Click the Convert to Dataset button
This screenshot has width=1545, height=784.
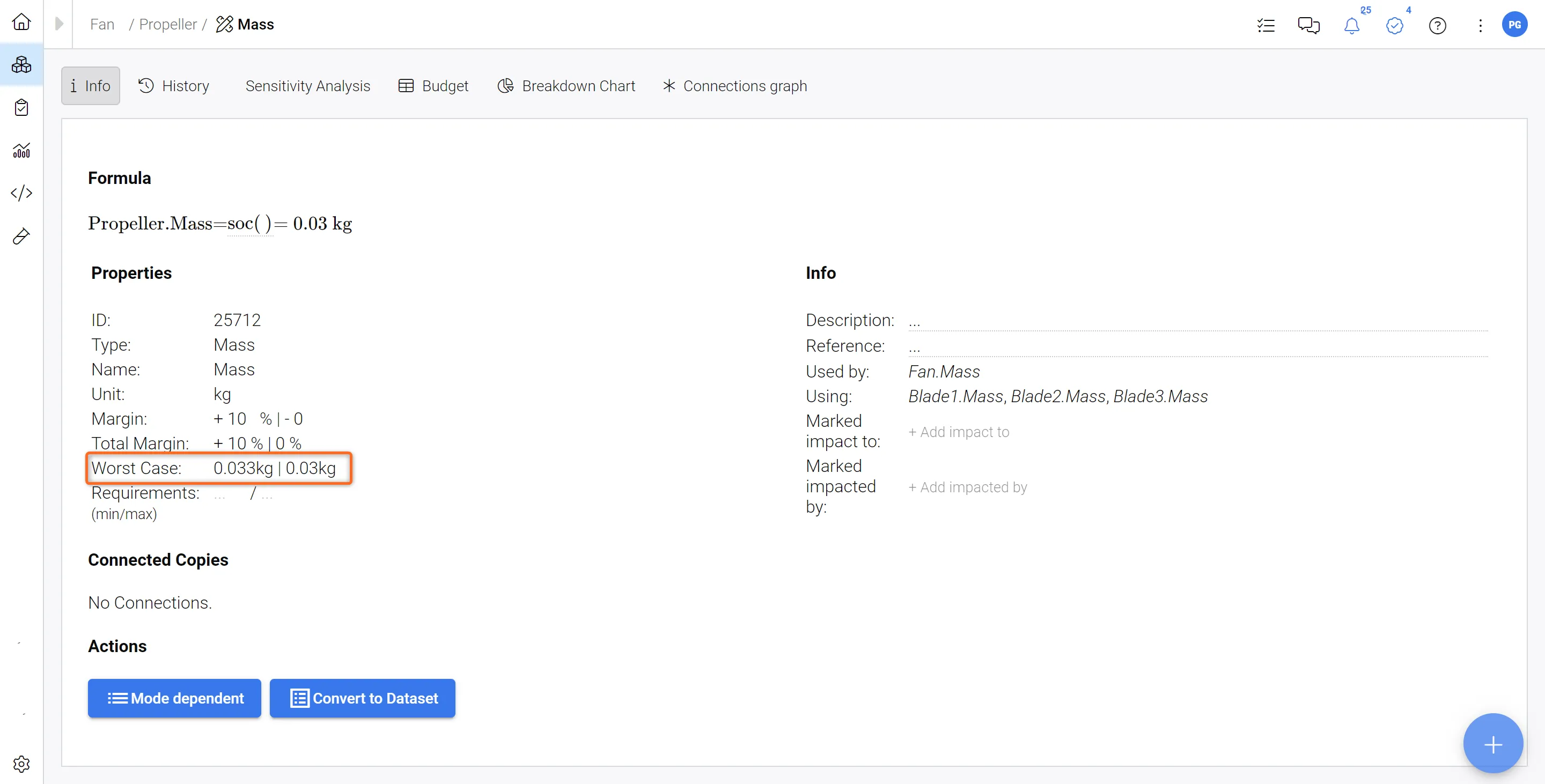tap(362, 698)
